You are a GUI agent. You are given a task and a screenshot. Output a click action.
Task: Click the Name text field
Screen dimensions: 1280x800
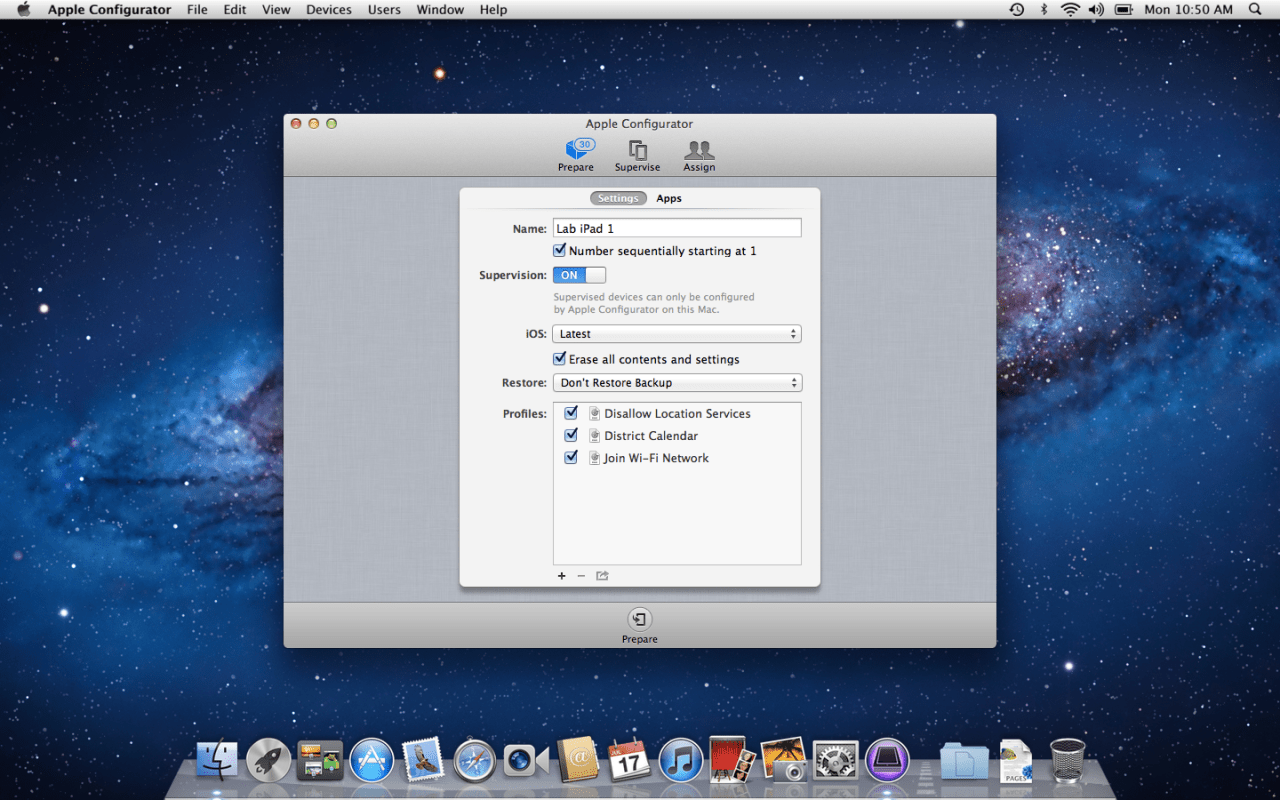click(677, 229)
